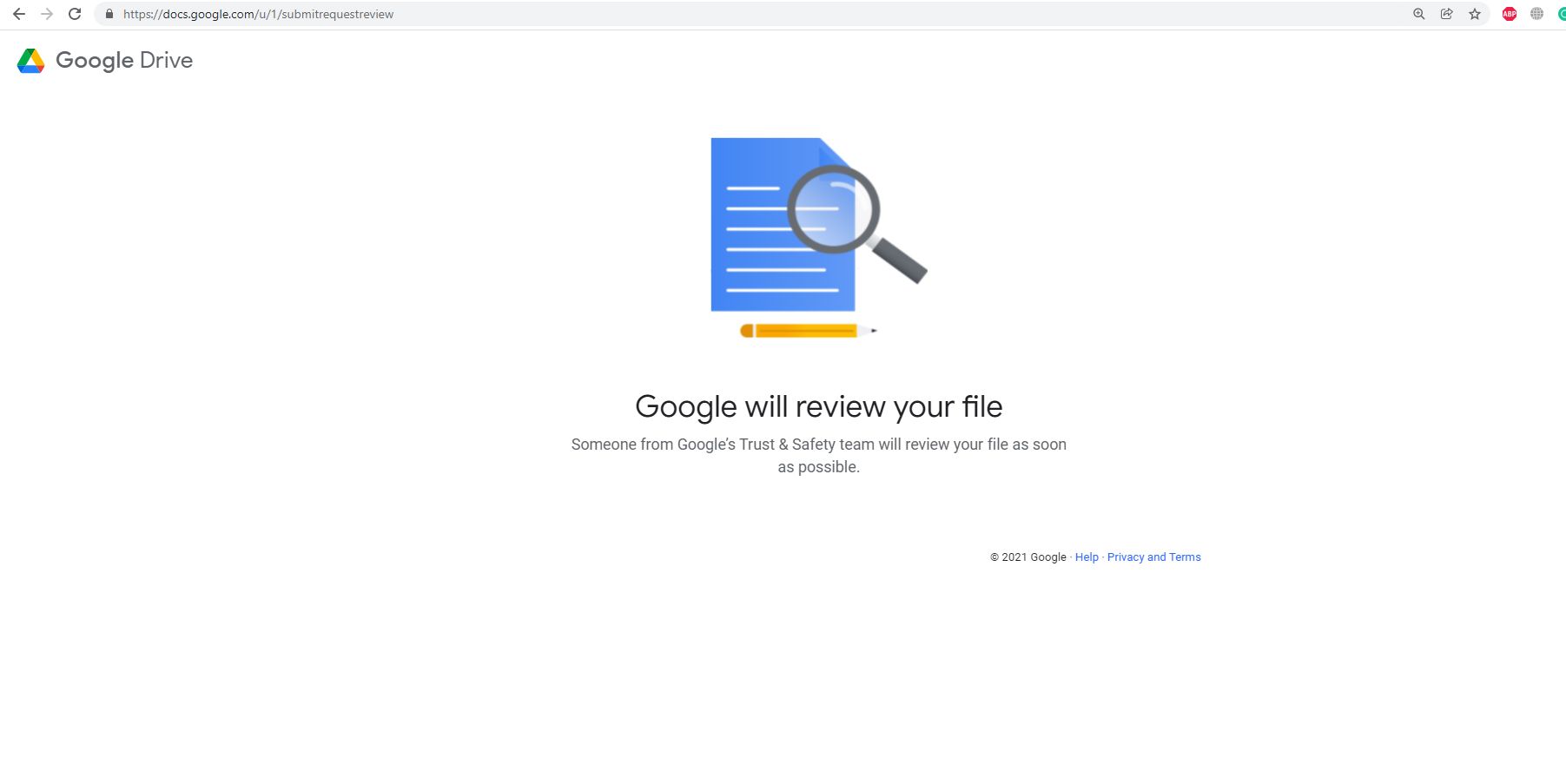Open the globe extension icon
1566x784 pixels.
point(1537,14)
